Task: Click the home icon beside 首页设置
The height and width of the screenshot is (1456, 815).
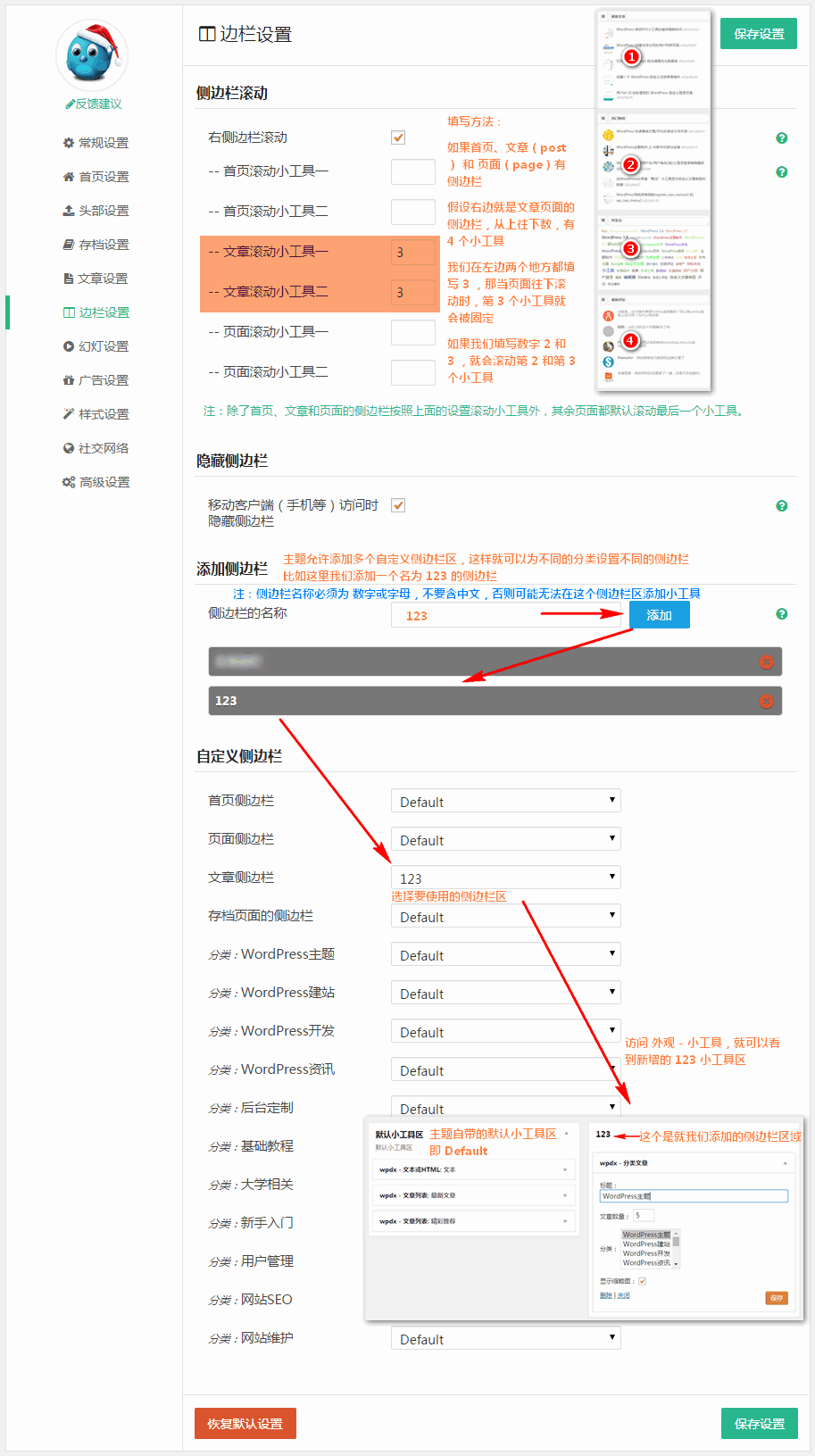Action: [69, 177]
